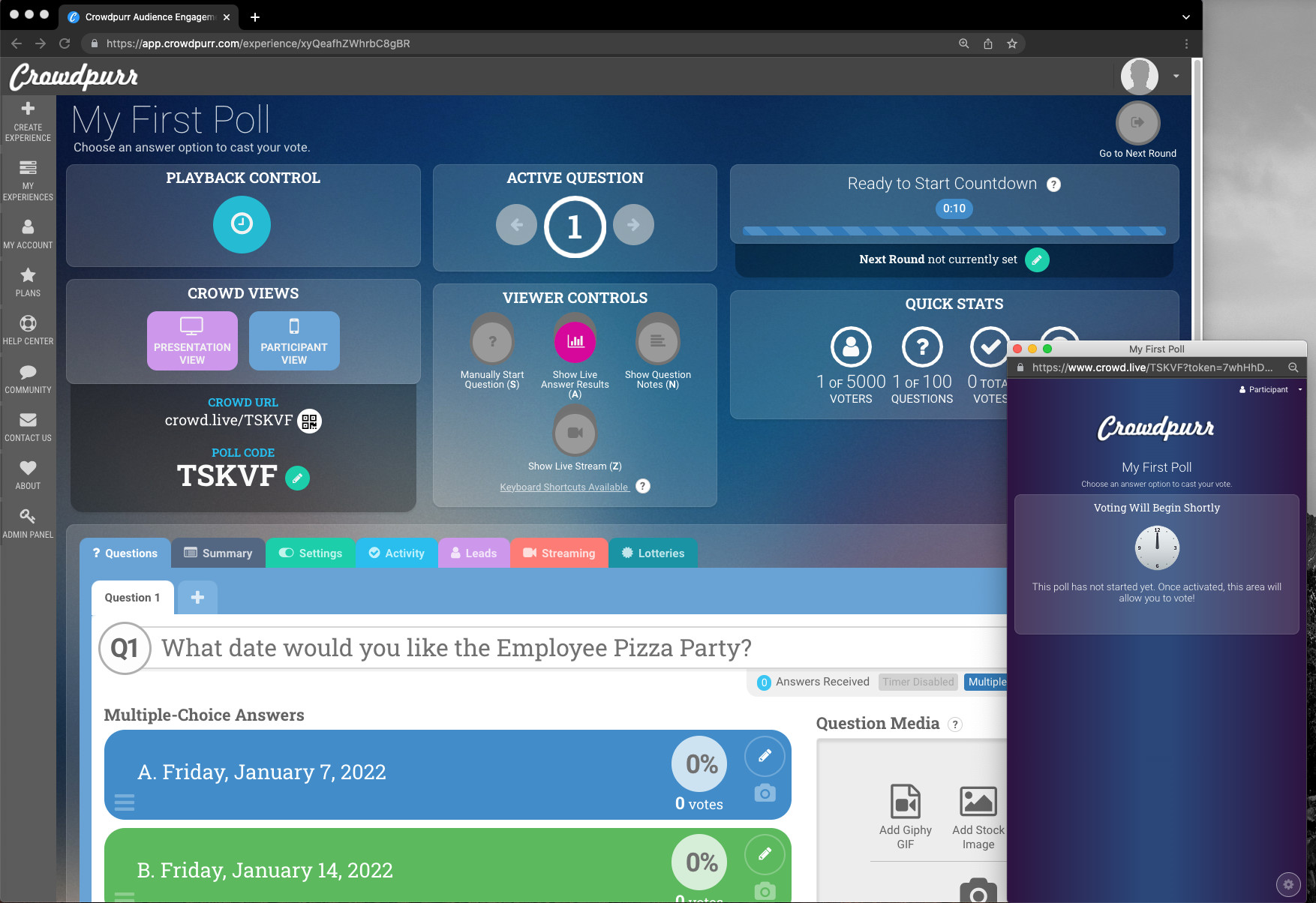
Task: Switch to the Streaming tab
Action: [559, 553]
